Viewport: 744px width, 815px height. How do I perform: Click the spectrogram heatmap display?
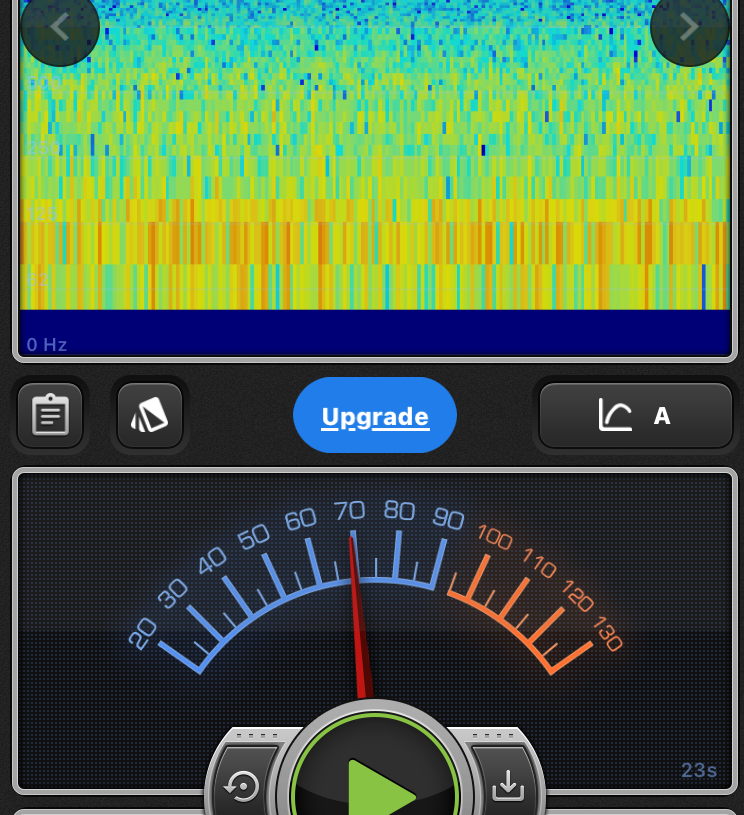tap(375, 160)
